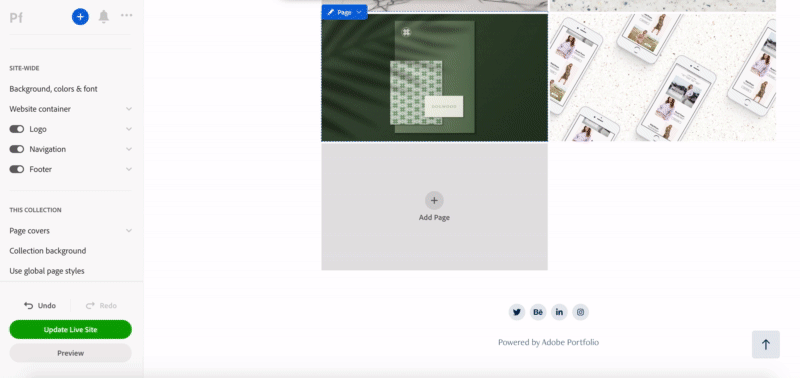Select the green stationery page cover
The width and height of the screenshot is (800, 378).
[434, 77]
